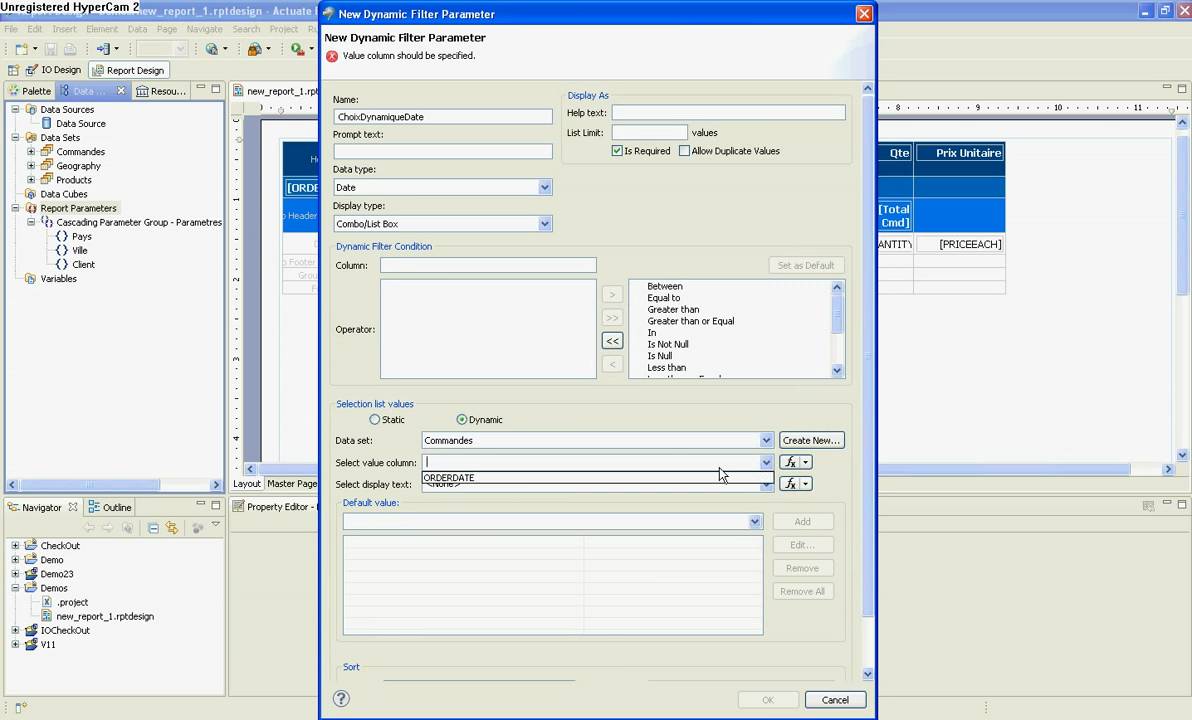Viewport: 1192px width, 720px height.
Task: Click the Link with Editor icon in Navigator
Action: 173,528
